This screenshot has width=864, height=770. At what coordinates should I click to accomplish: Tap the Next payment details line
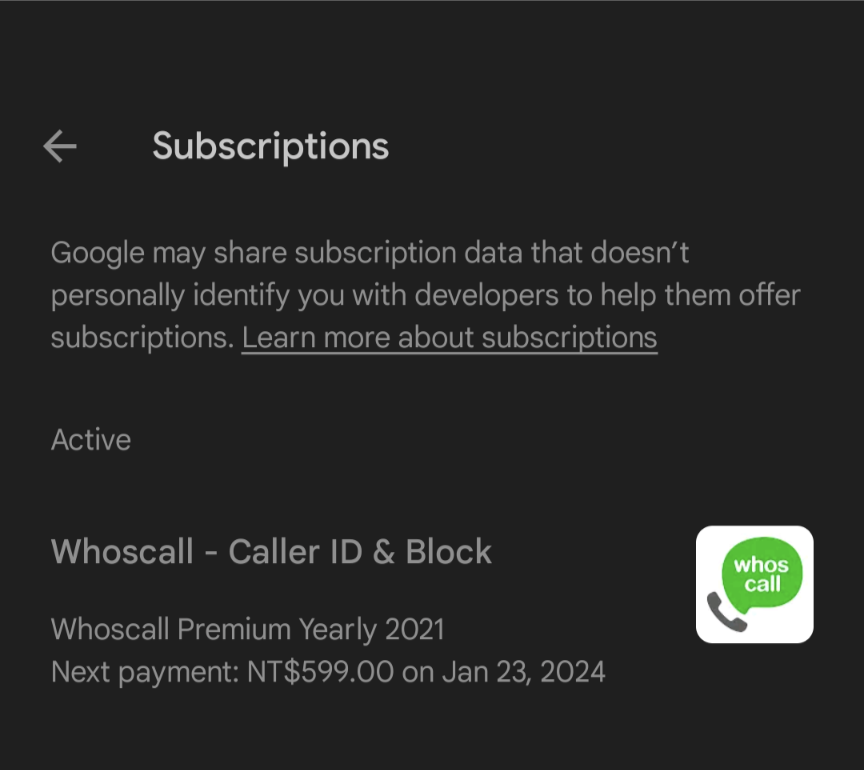click(x=328, y=672)
